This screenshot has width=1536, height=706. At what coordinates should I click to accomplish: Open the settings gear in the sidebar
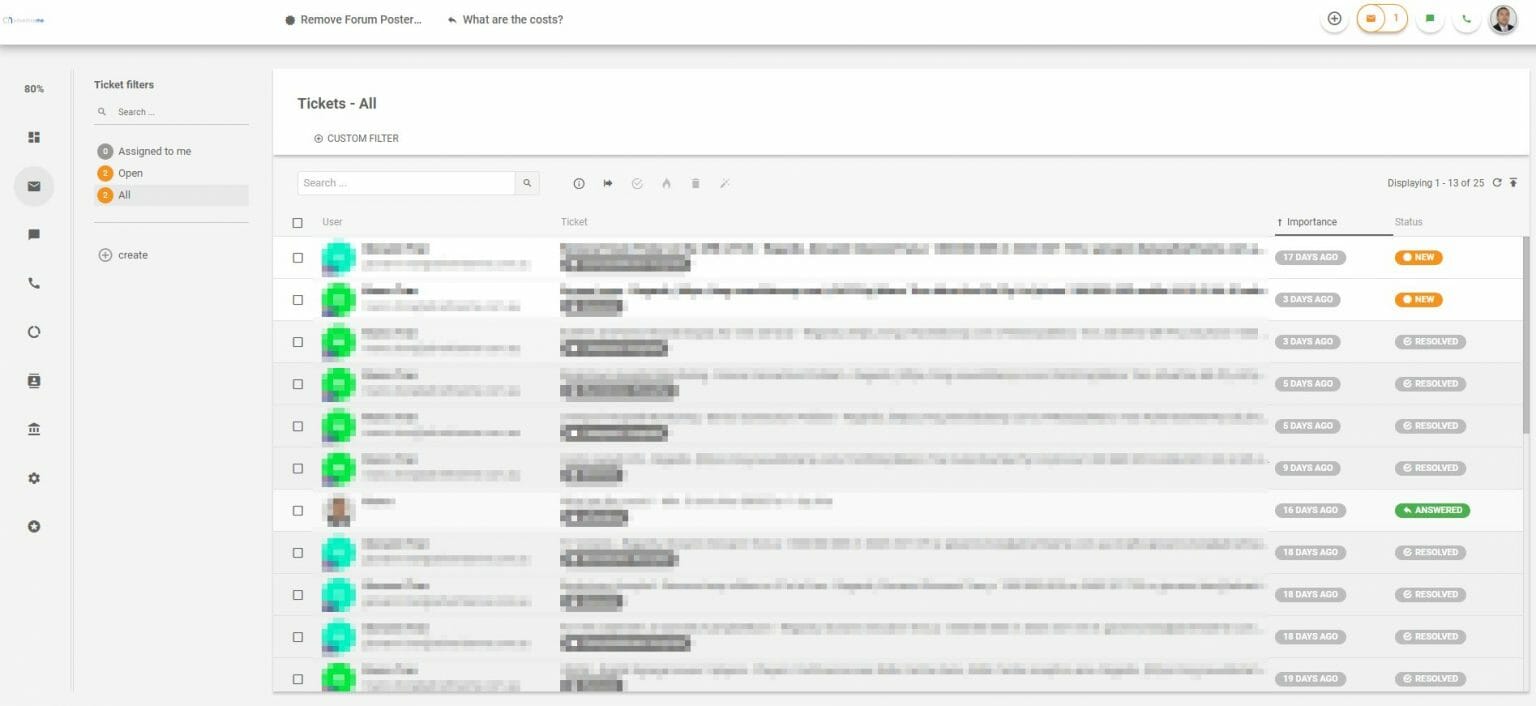coord(33,478)
